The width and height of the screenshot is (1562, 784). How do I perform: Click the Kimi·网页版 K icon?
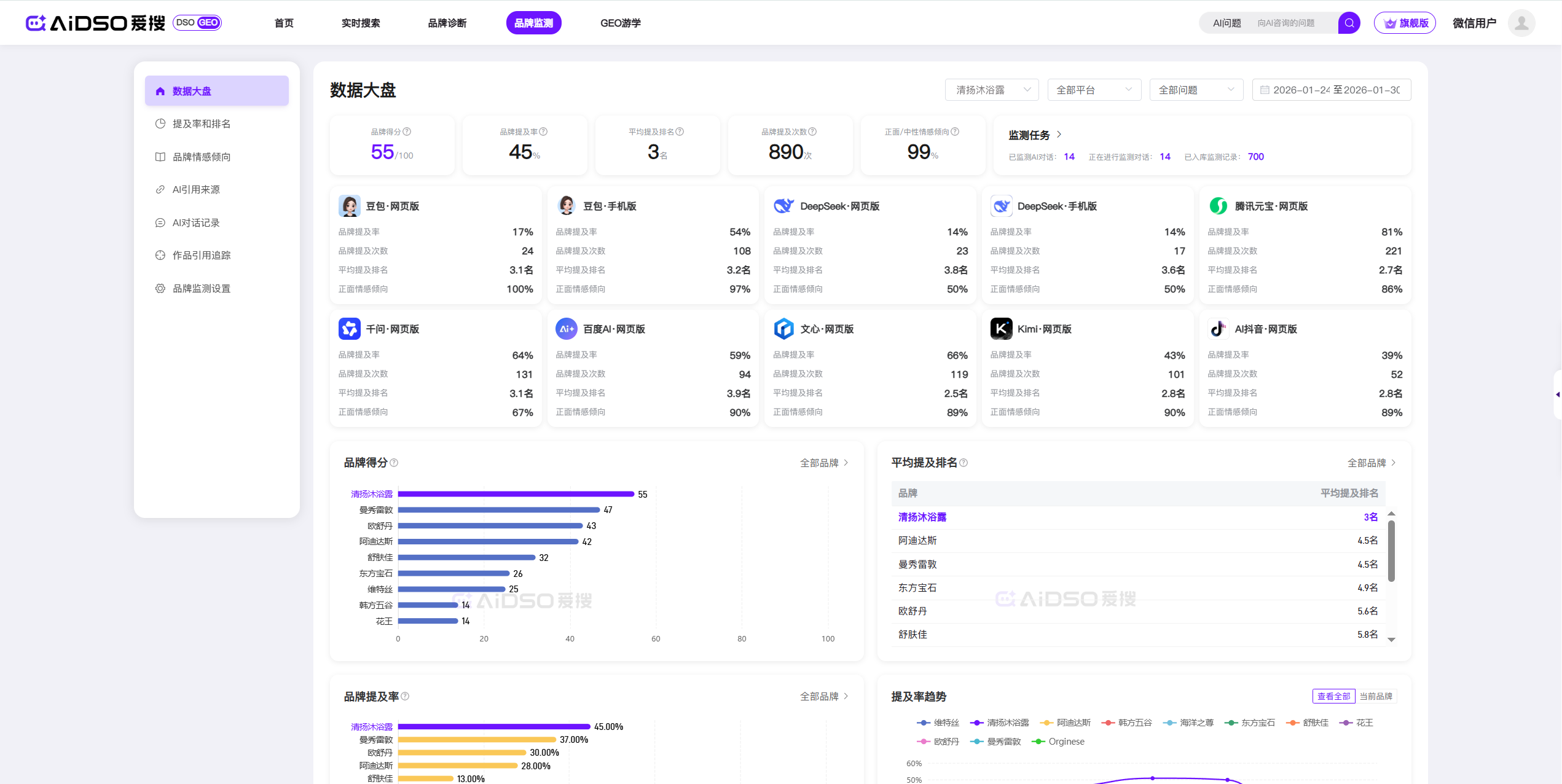[1001, 329]
